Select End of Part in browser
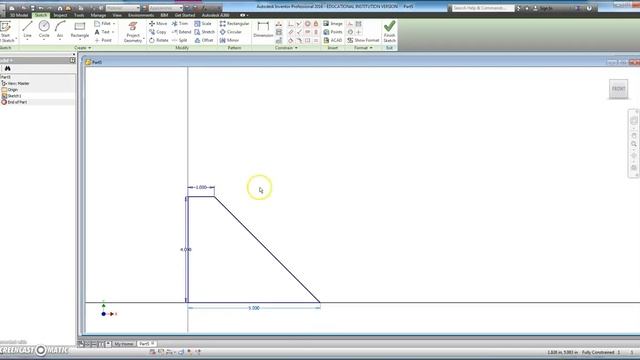 [14, 102]
